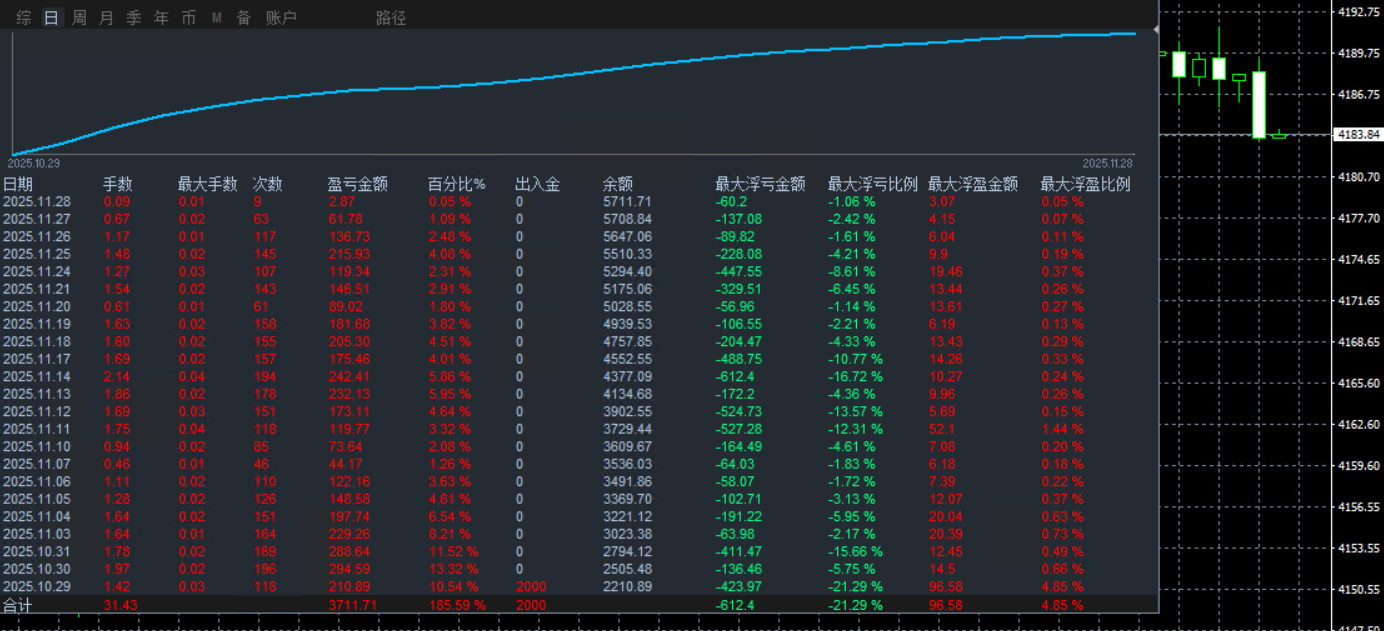The width and height of the screenshot is (1384, 631).
Task: Select the 2025.11.03 date cell
Action: [x=37, y=533]
